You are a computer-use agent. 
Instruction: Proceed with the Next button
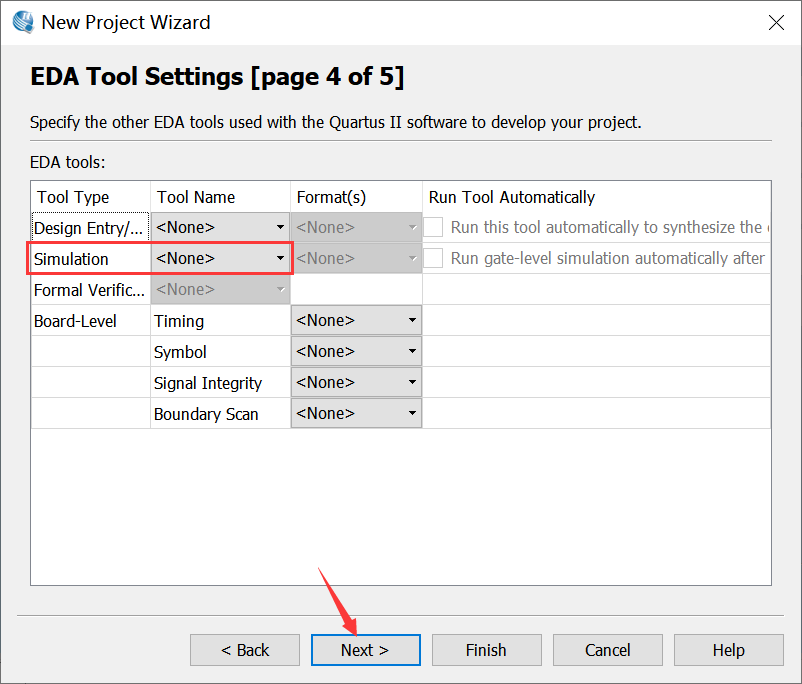tap(365, 650)
